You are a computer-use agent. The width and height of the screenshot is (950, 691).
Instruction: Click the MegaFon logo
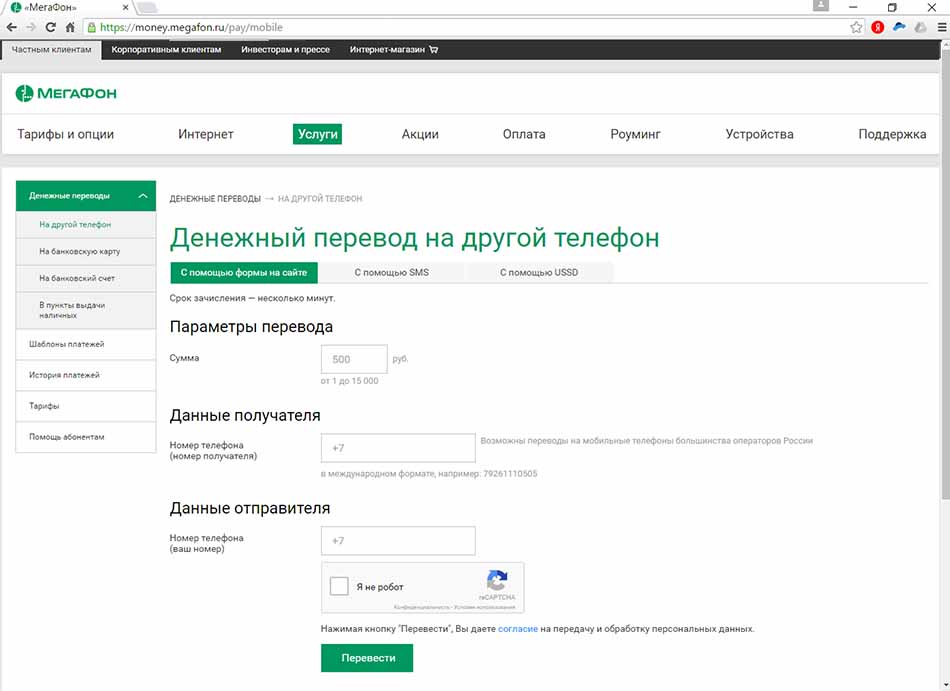point(66,93)
